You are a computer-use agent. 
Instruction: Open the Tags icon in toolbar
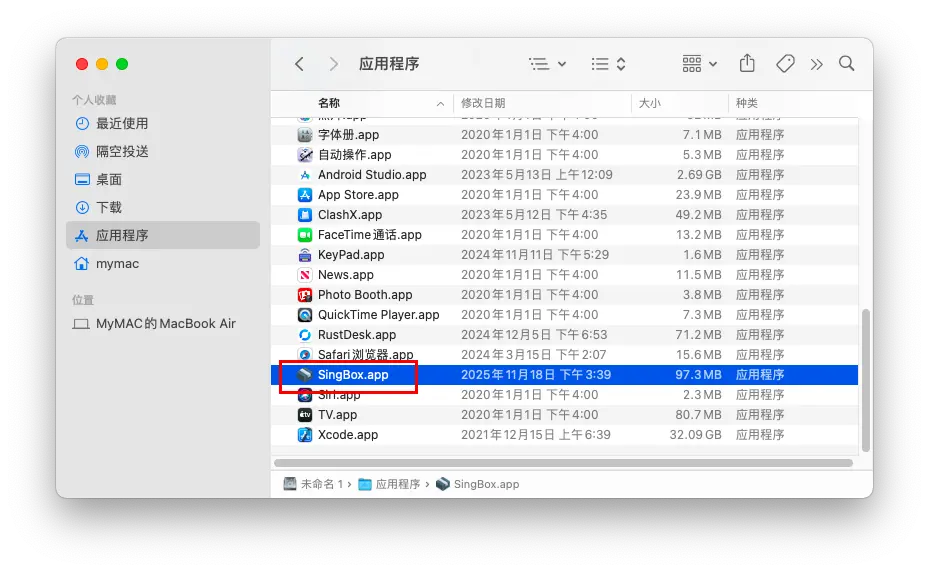(x=785, y=64)
